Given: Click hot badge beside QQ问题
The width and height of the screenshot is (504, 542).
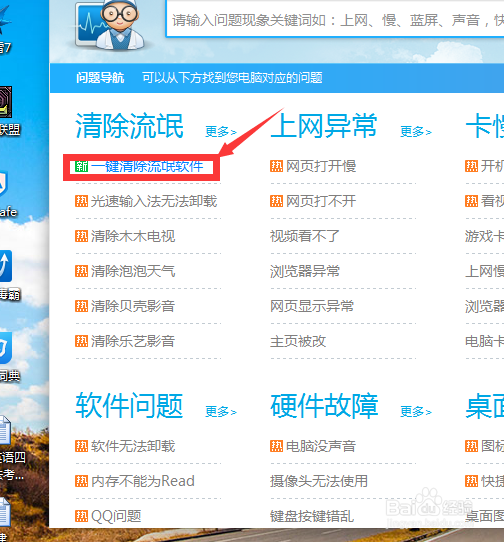Looking at the screenshot, I should coord(82,516).
